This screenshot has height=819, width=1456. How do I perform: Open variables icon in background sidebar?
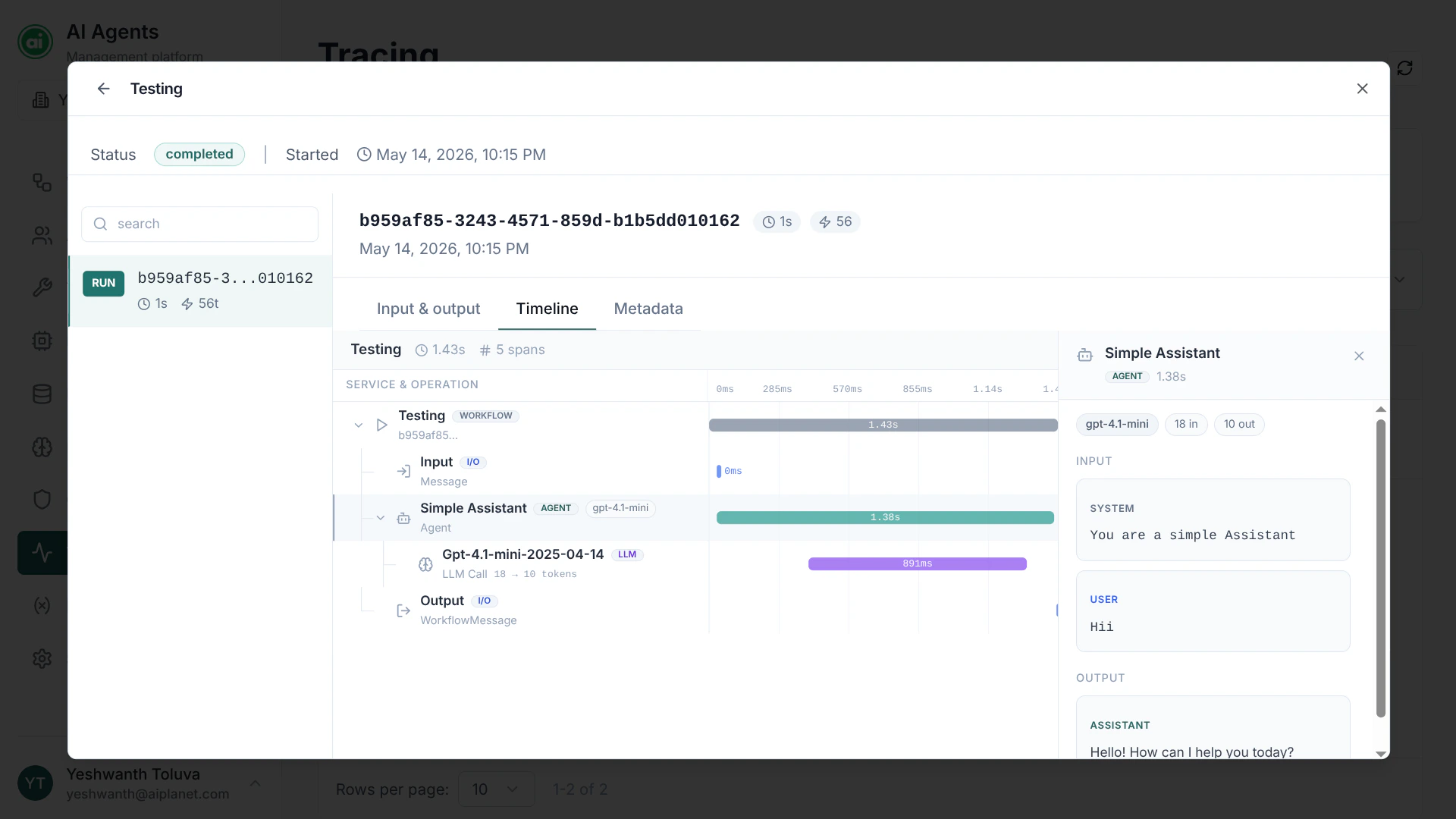(42, 606)
